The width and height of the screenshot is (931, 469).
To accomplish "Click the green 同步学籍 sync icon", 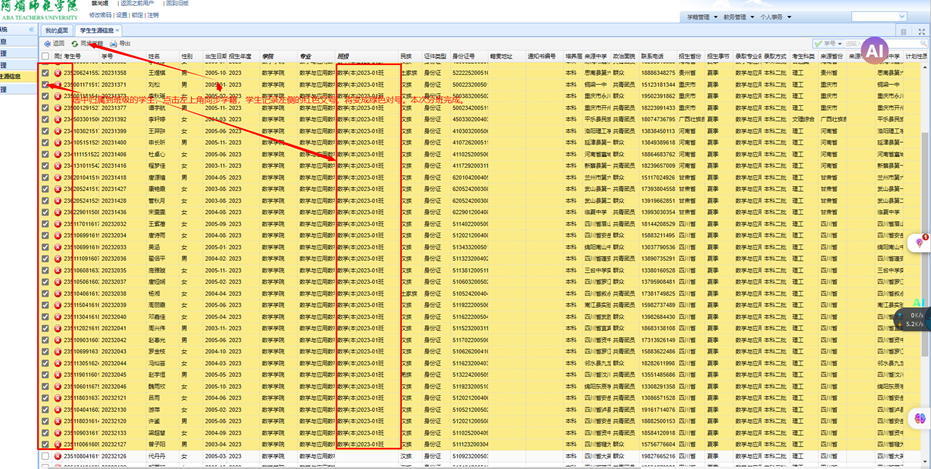I will (74, 43).
